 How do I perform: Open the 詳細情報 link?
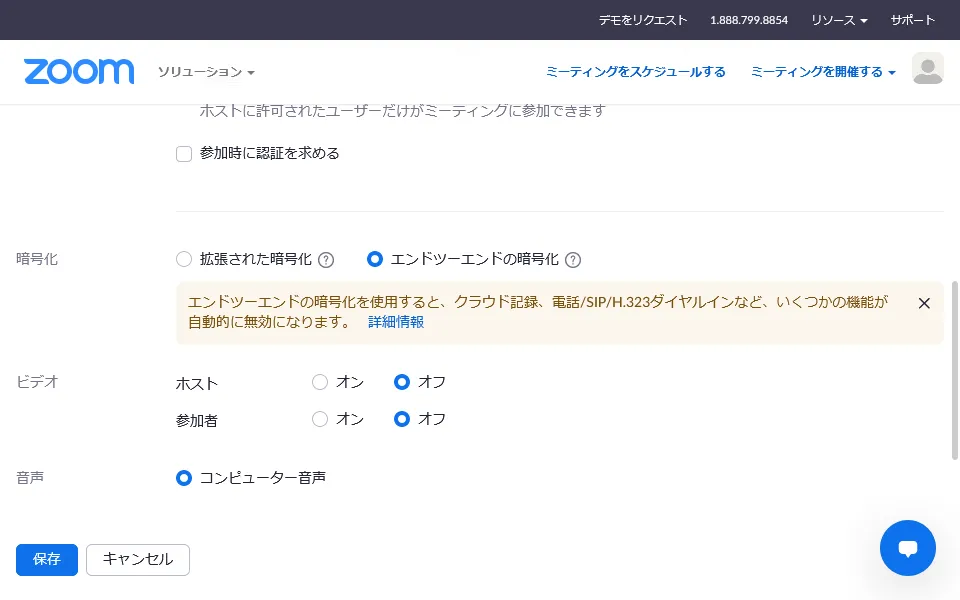pyautogui.click(x=396, y=322)
